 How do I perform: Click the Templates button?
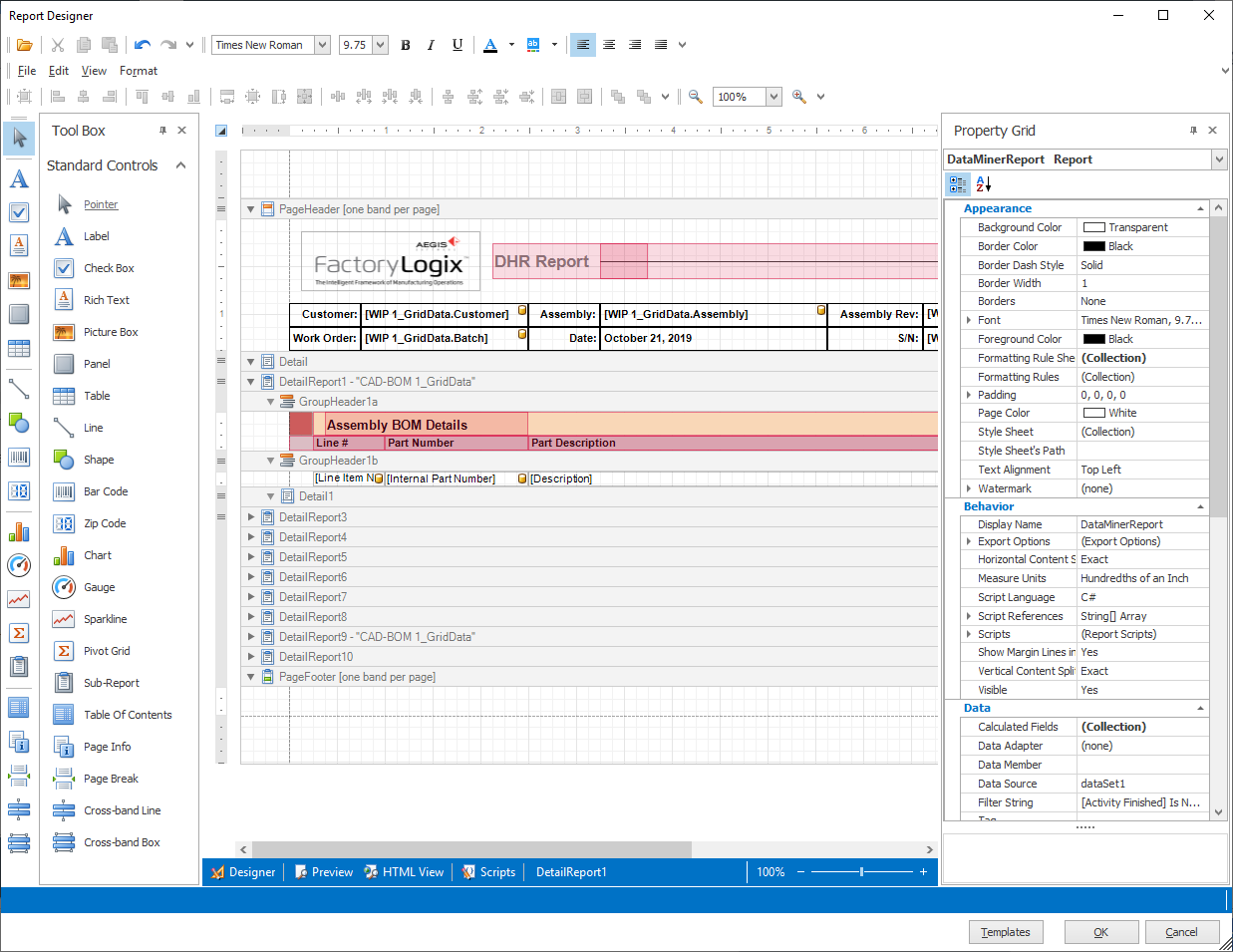tap(1006, 932)
